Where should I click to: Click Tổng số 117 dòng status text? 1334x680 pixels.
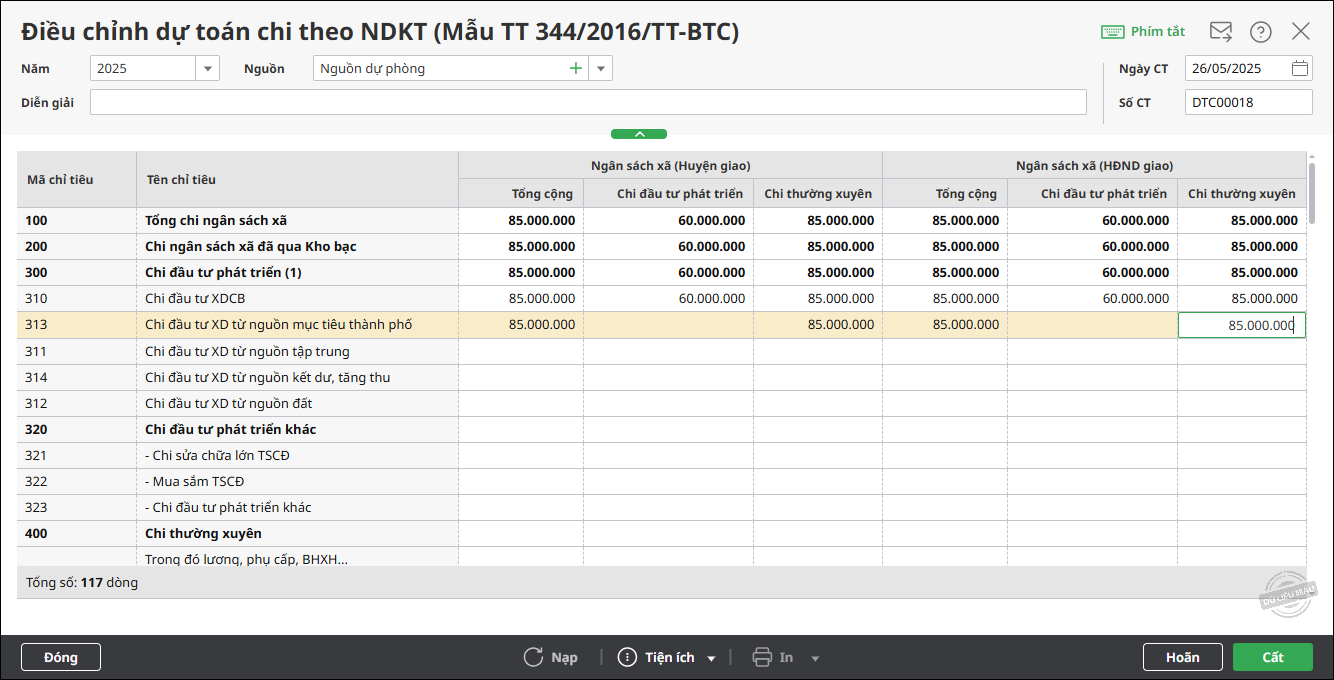82,582
